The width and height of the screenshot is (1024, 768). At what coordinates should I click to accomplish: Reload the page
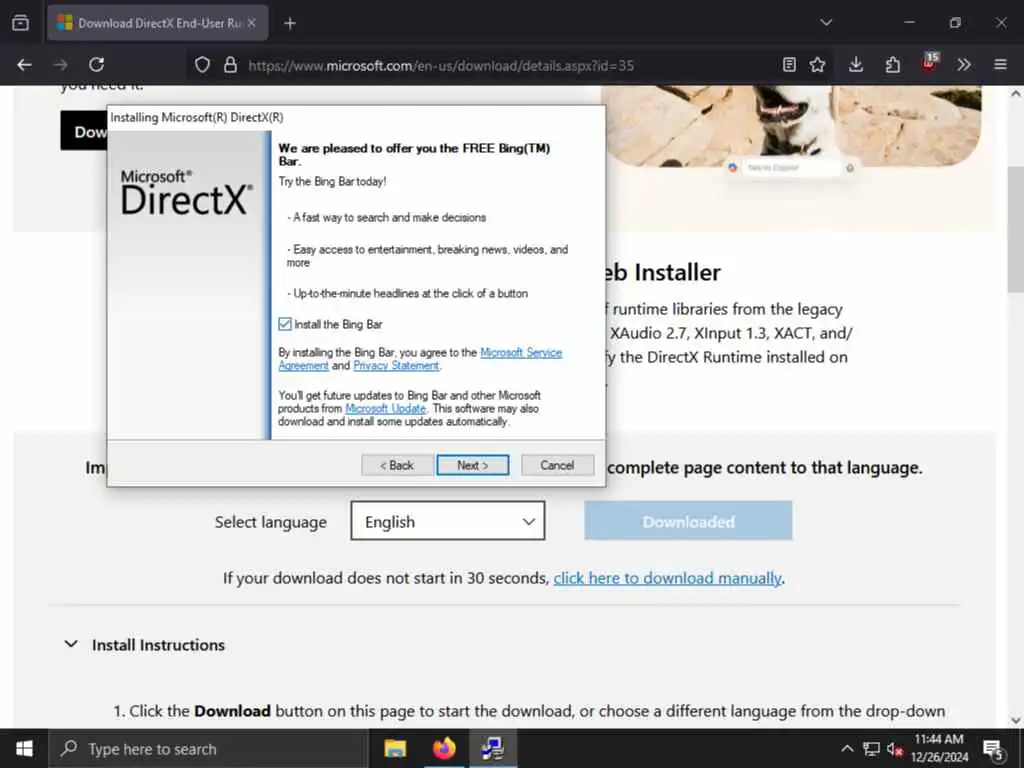[97, 65]
